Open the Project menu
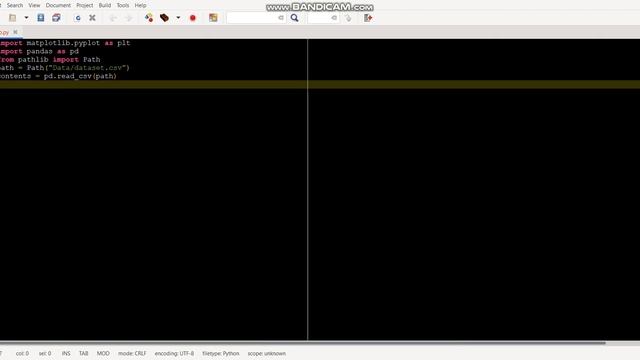Viewport: 640px width, 360px height. point(84,5)
